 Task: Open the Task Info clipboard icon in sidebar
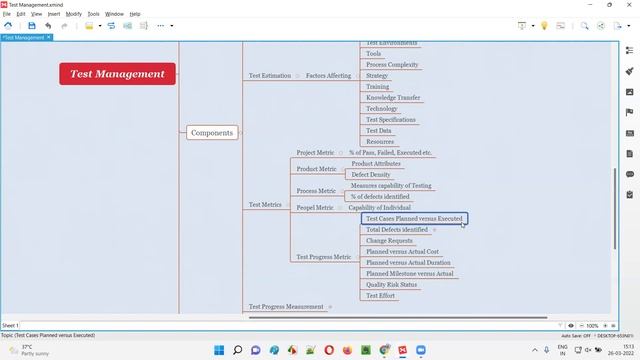click(629, 195)
